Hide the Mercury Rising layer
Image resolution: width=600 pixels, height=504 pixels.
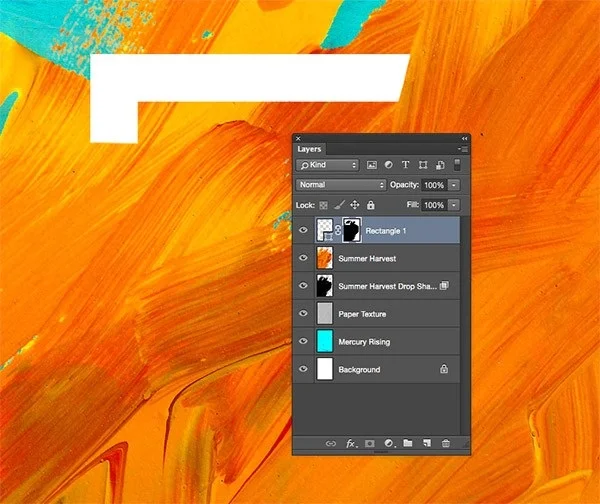[303, 341]
